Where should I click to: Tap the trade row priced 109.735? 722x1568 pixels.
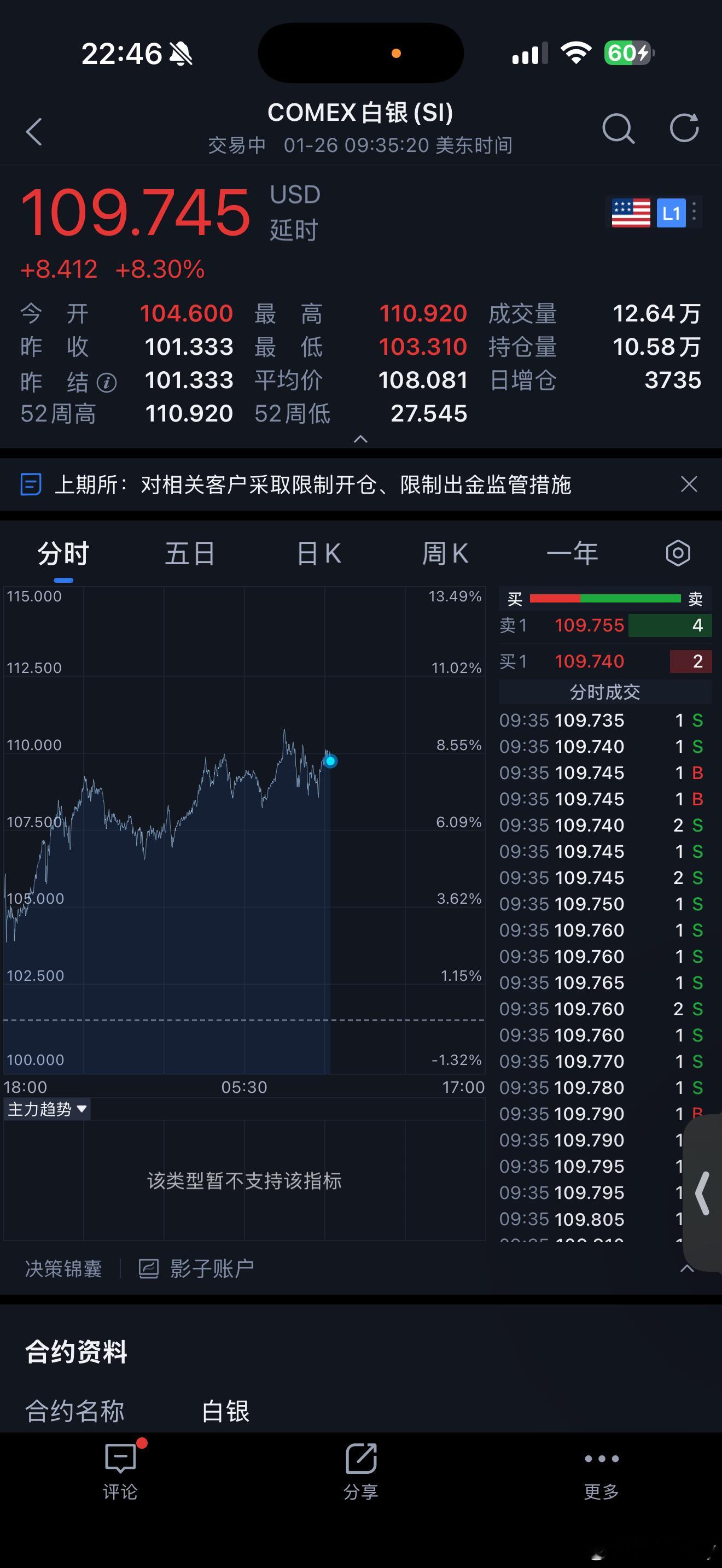coord(602,720)
